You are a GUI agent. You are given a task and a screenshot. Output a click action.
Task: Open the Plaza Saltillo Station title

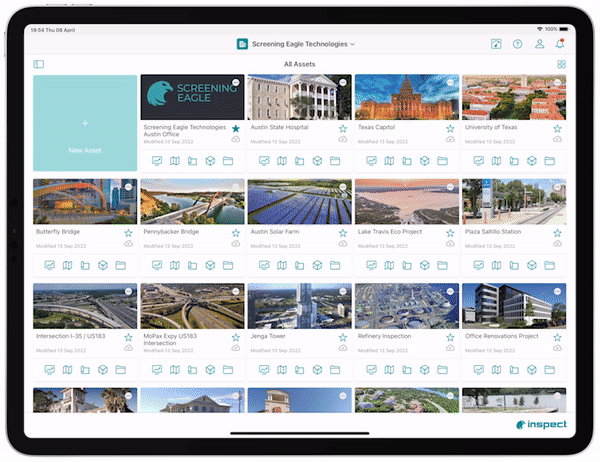(493, 232)
